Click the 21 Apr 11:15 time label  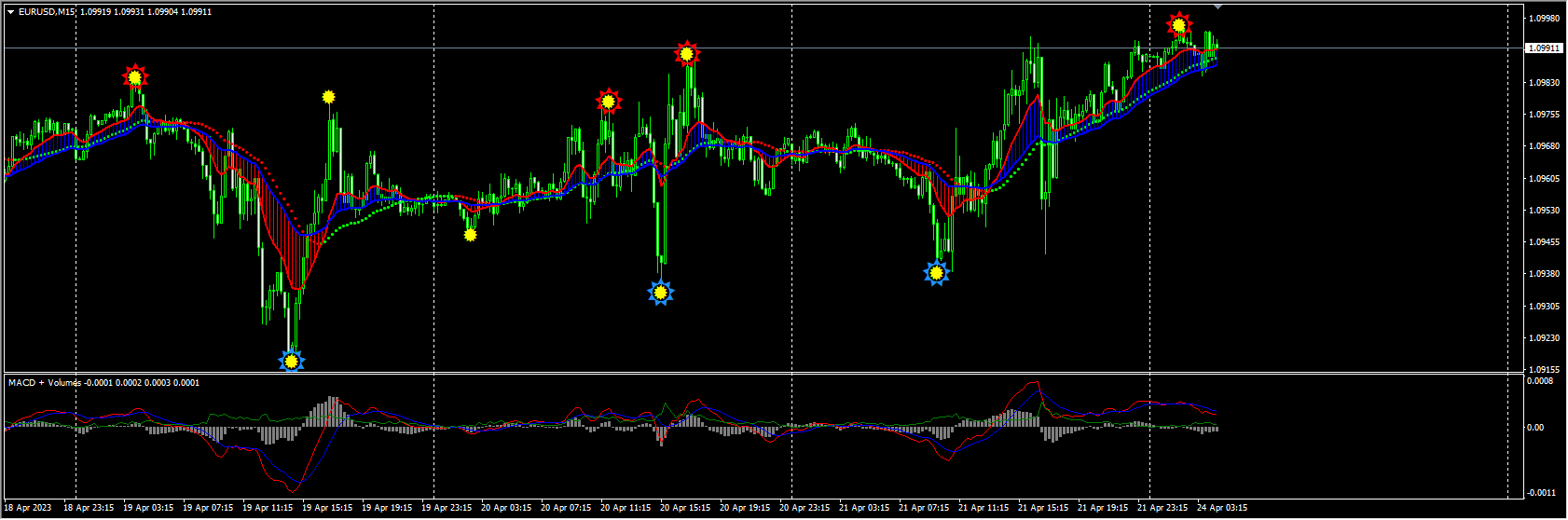pyautogui.click(x=983, y=508)
